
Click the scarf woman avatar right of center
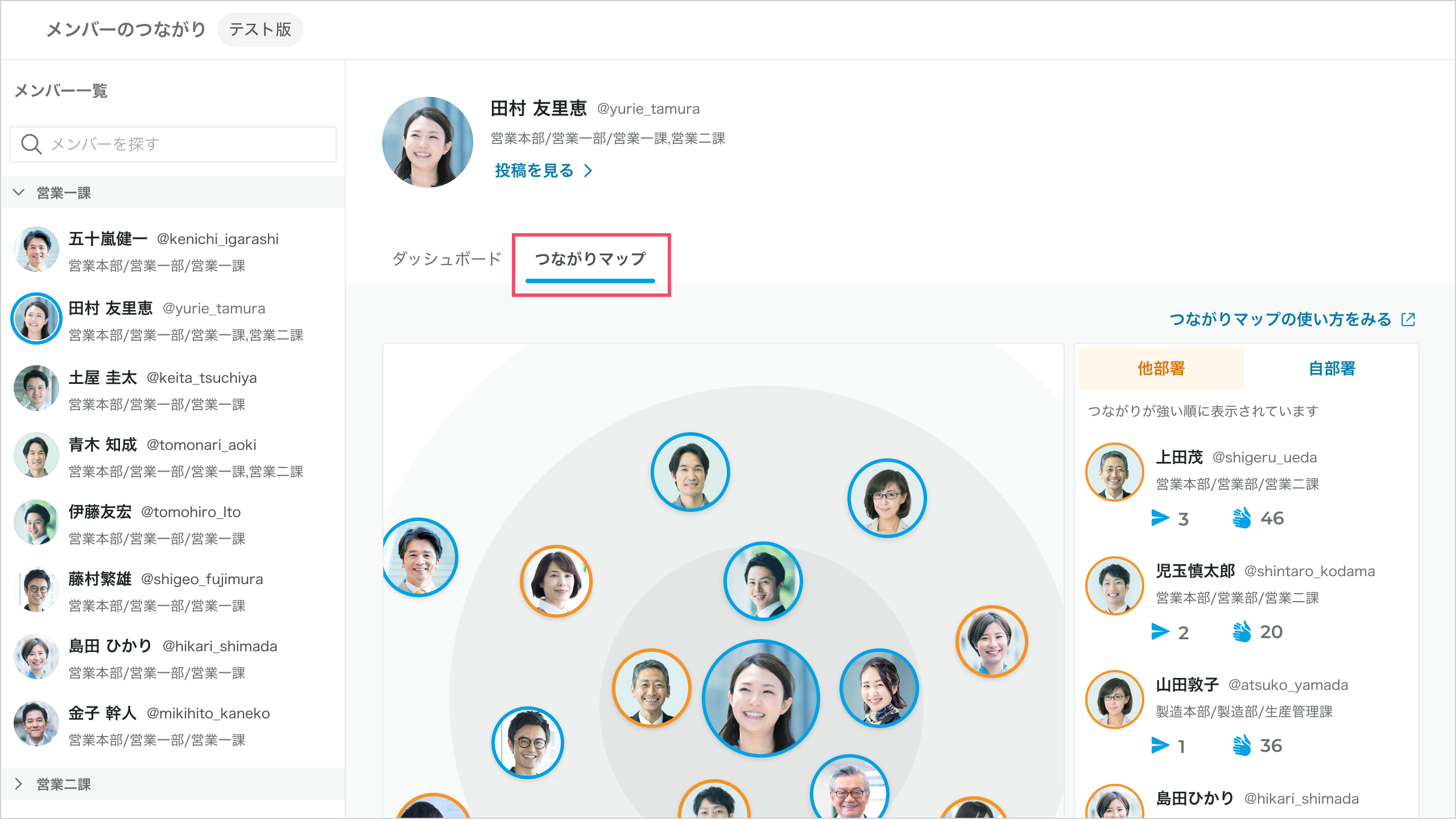(x=879, y=688)
